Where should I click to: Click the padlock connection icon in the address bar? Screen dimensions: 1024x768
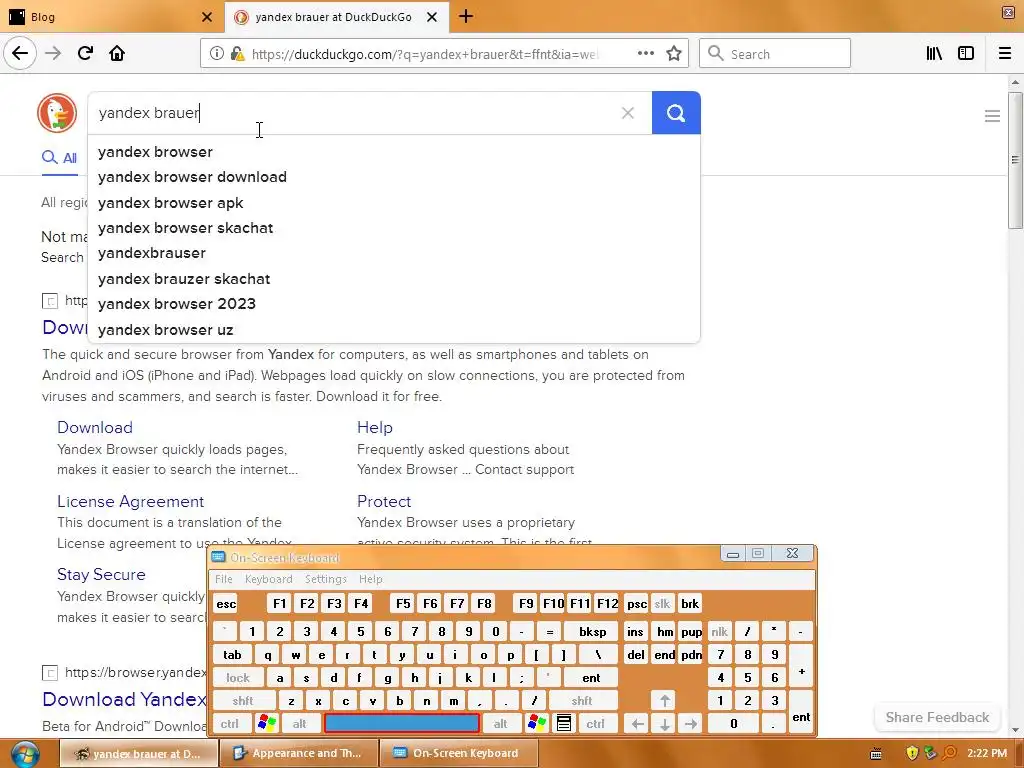(237, 54)
